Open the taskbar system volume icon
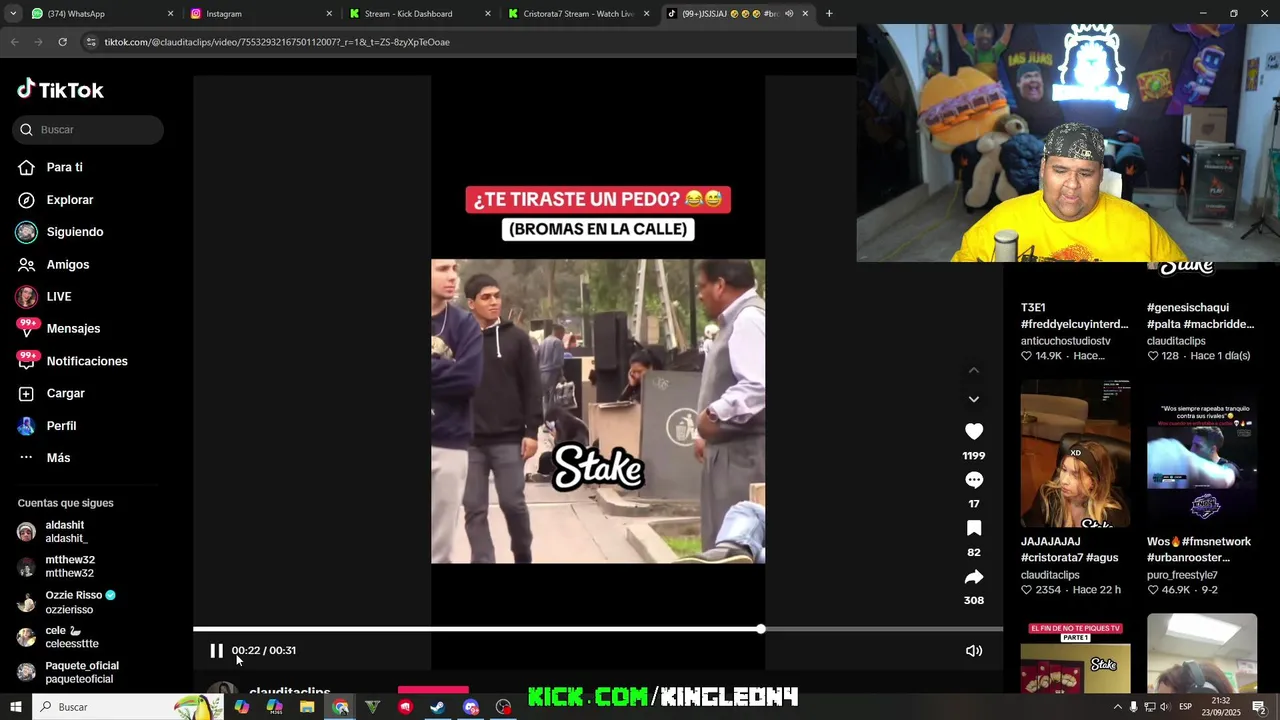Image resolution: width=1280 pixels, height=720 pixels. tap(1165, 707)
